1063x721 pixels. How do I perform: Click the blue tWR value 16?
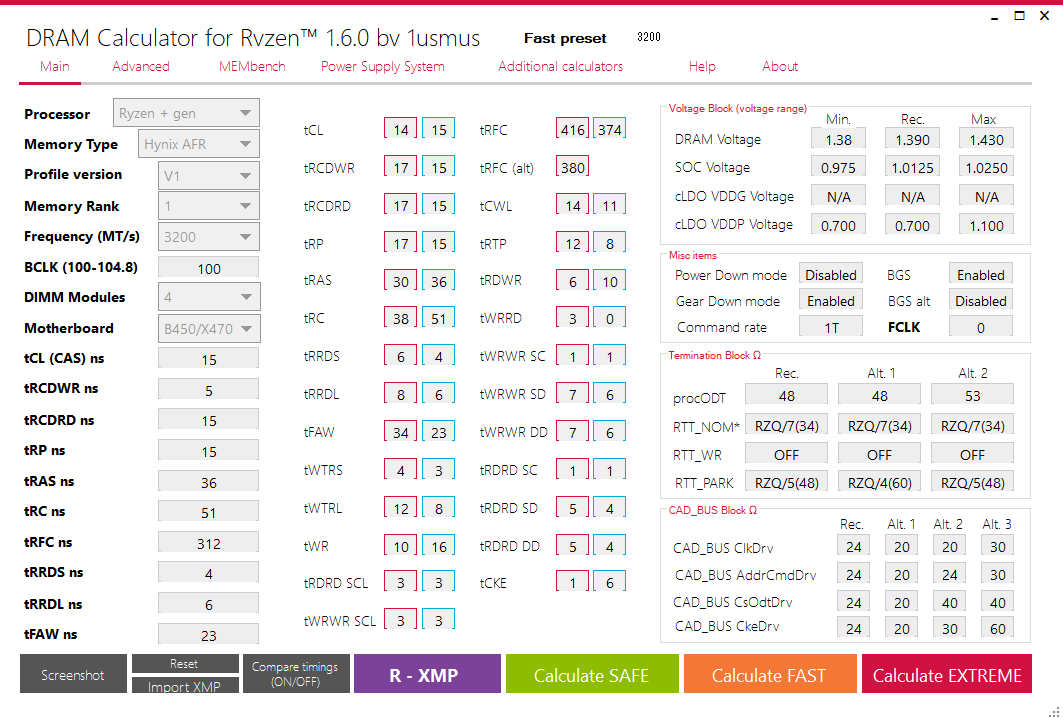pyautogui.click(x=439, y=545)
